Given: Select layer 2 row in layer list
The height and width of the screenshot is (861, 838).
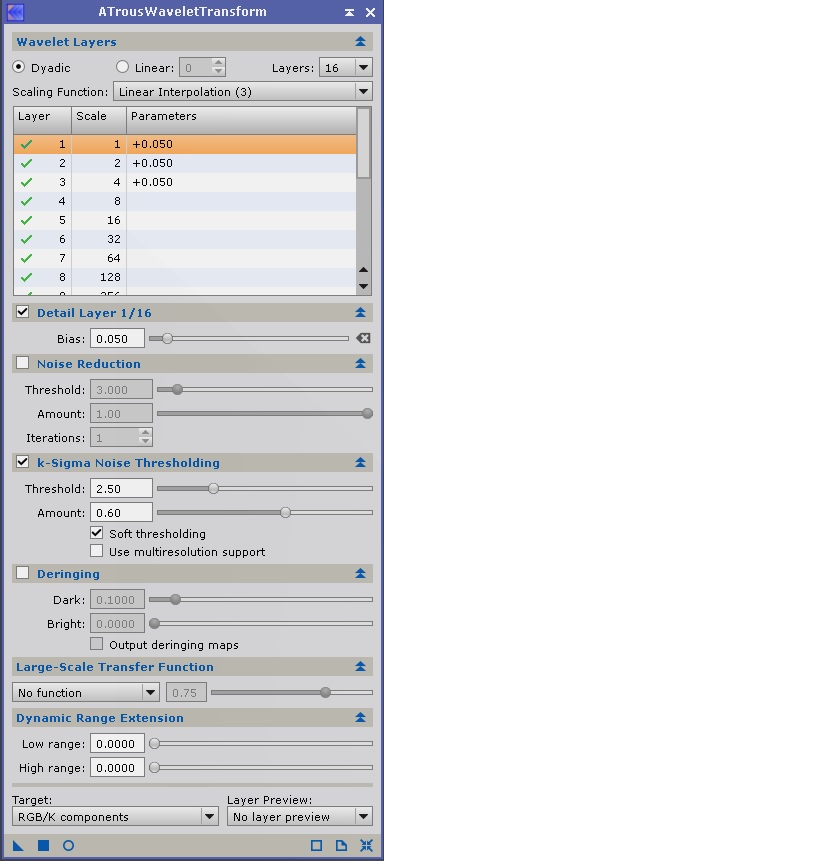Looking at the screenshot, I should click(185, 163).
